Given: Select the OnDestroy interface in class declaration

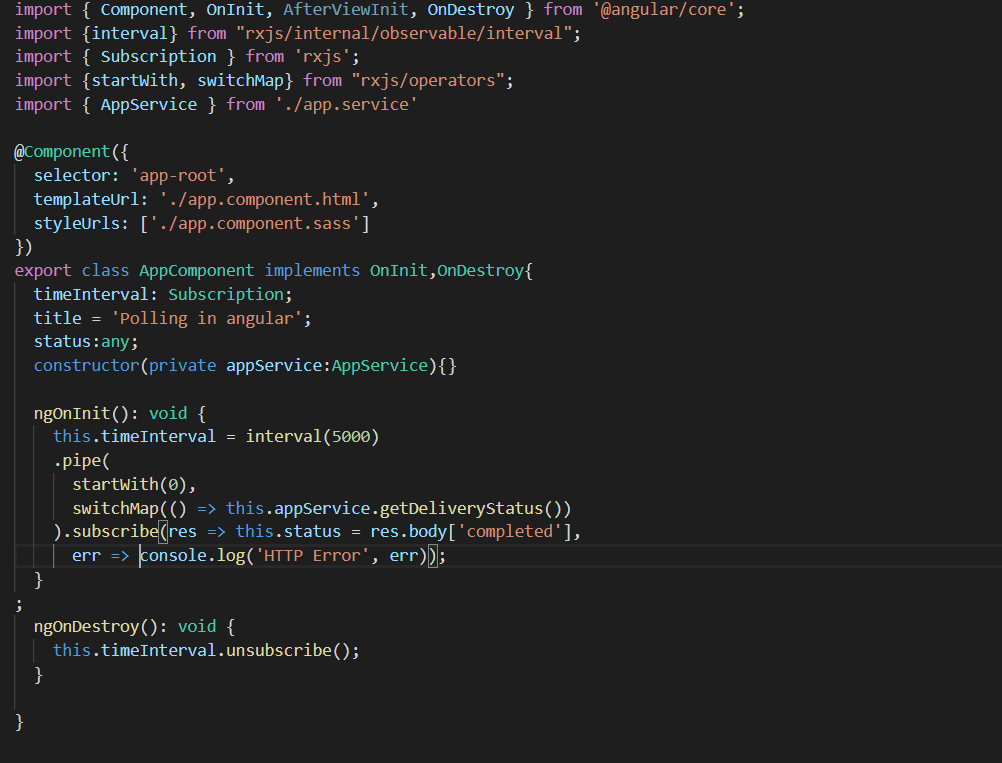Looking at the screenshot, I should tap(481, 270).
